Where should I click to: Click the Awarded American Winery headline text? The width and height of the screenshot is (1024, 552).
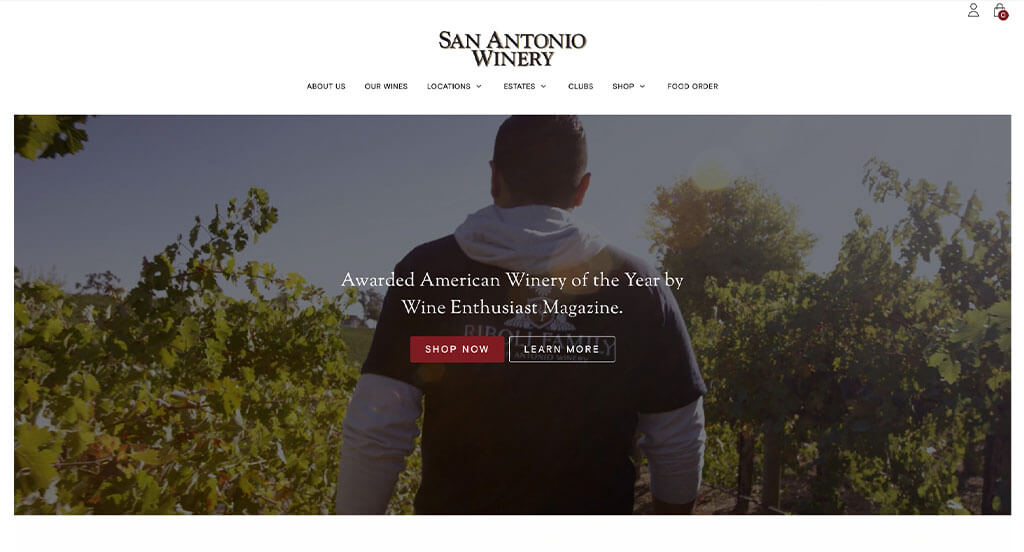pos(512,280)
